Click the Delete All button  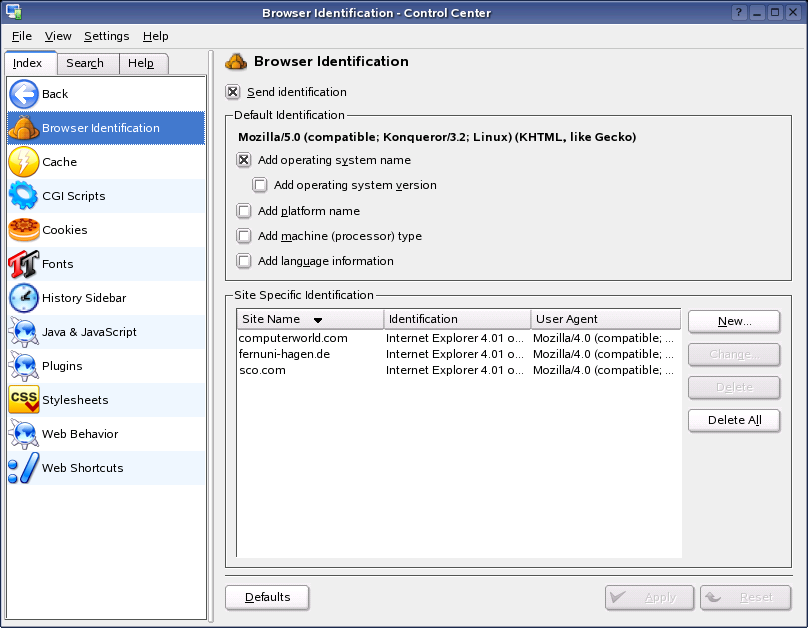coord(734,420)
